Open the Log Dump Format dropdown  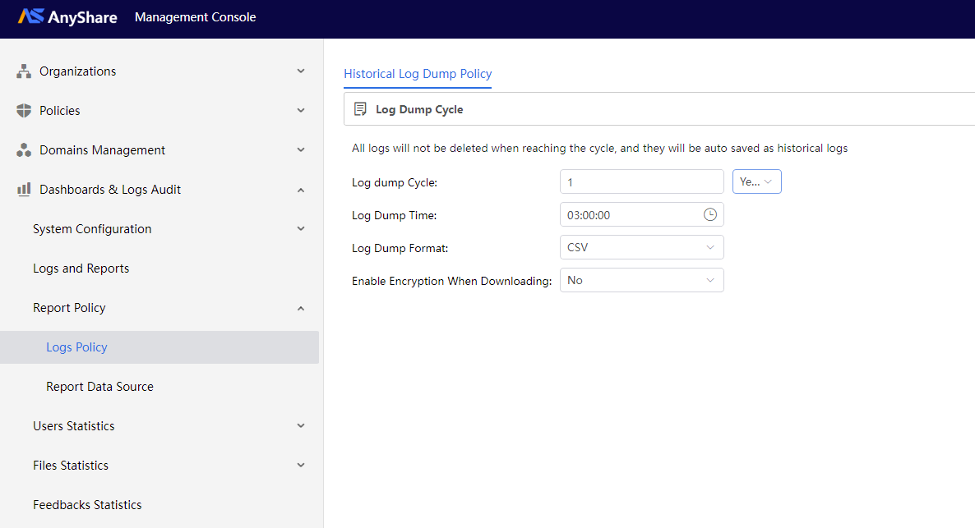642,247
